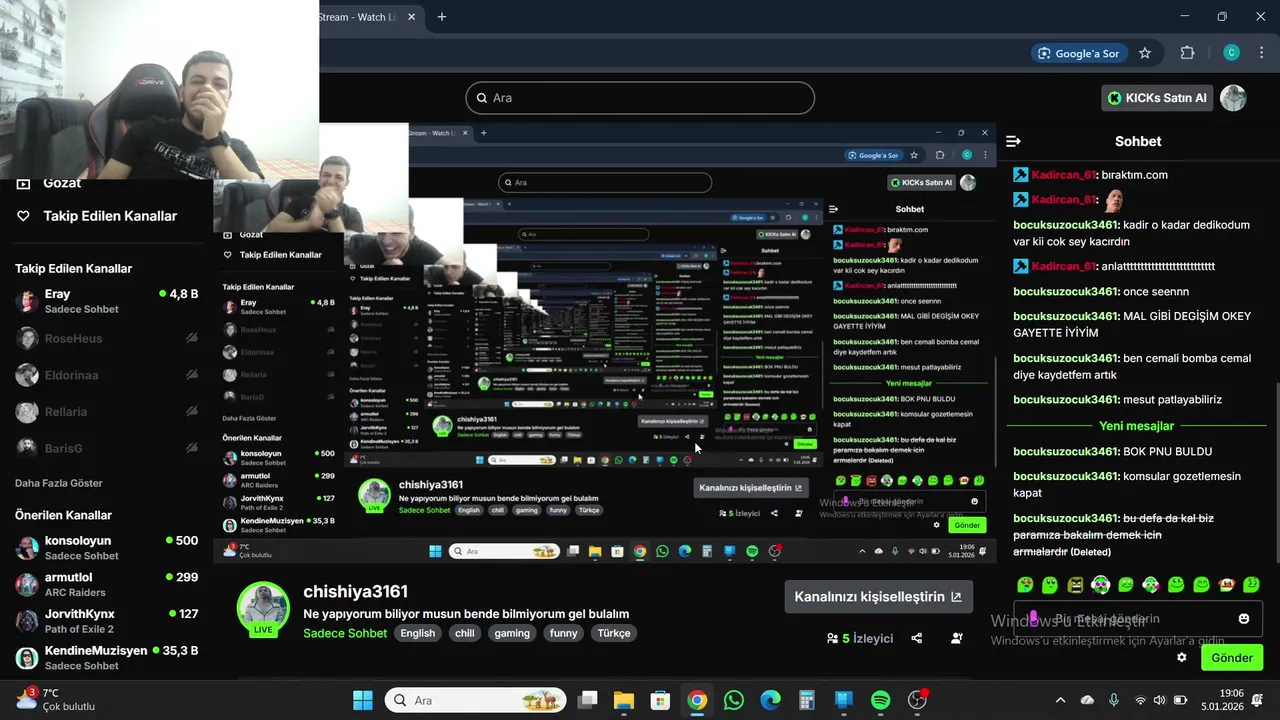1280x720 pixels.
Task: Open KendineMuzisyen recommended channel
Action: pyautogui.click(x=106, y=657)
